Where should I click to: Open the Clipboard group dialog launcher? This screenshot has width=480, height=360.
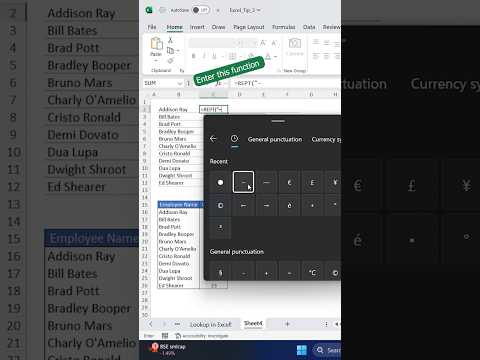pyautogui.click(x=182, y=70)
